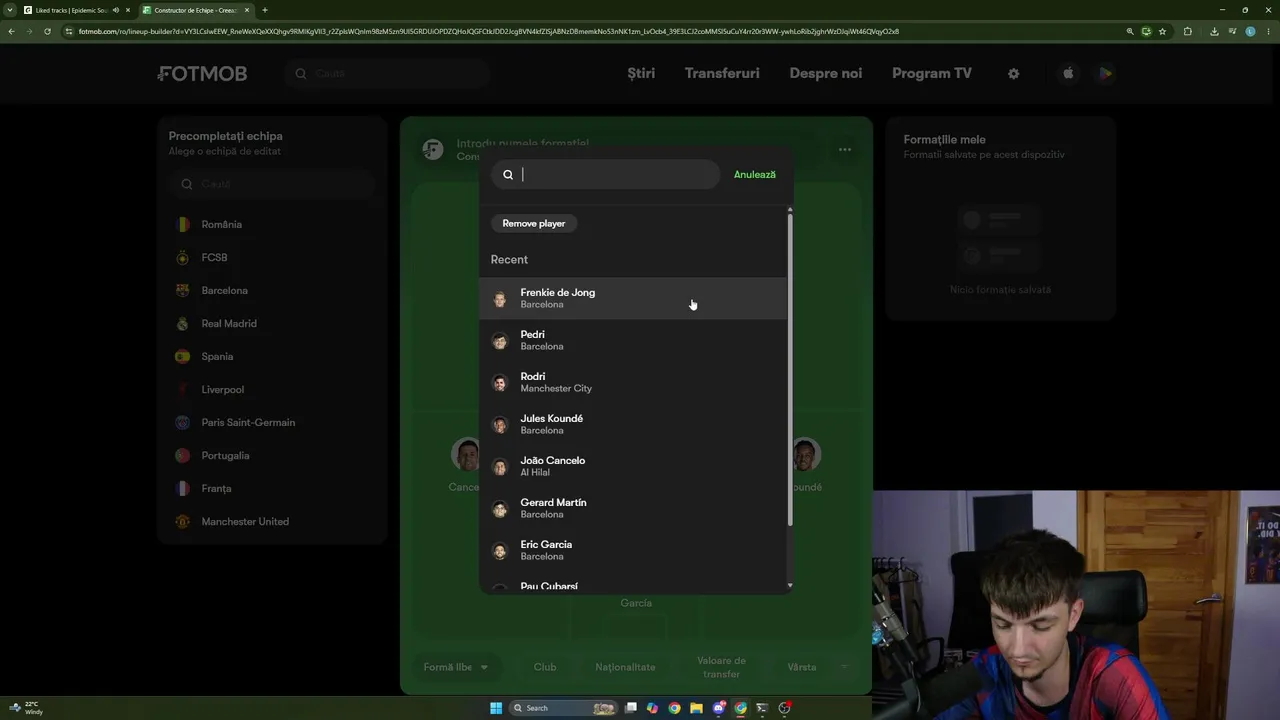Viewport: 1280px width, 720px height.
Task: Open the lineup three-dots options menu
Action: coord(845,150)
